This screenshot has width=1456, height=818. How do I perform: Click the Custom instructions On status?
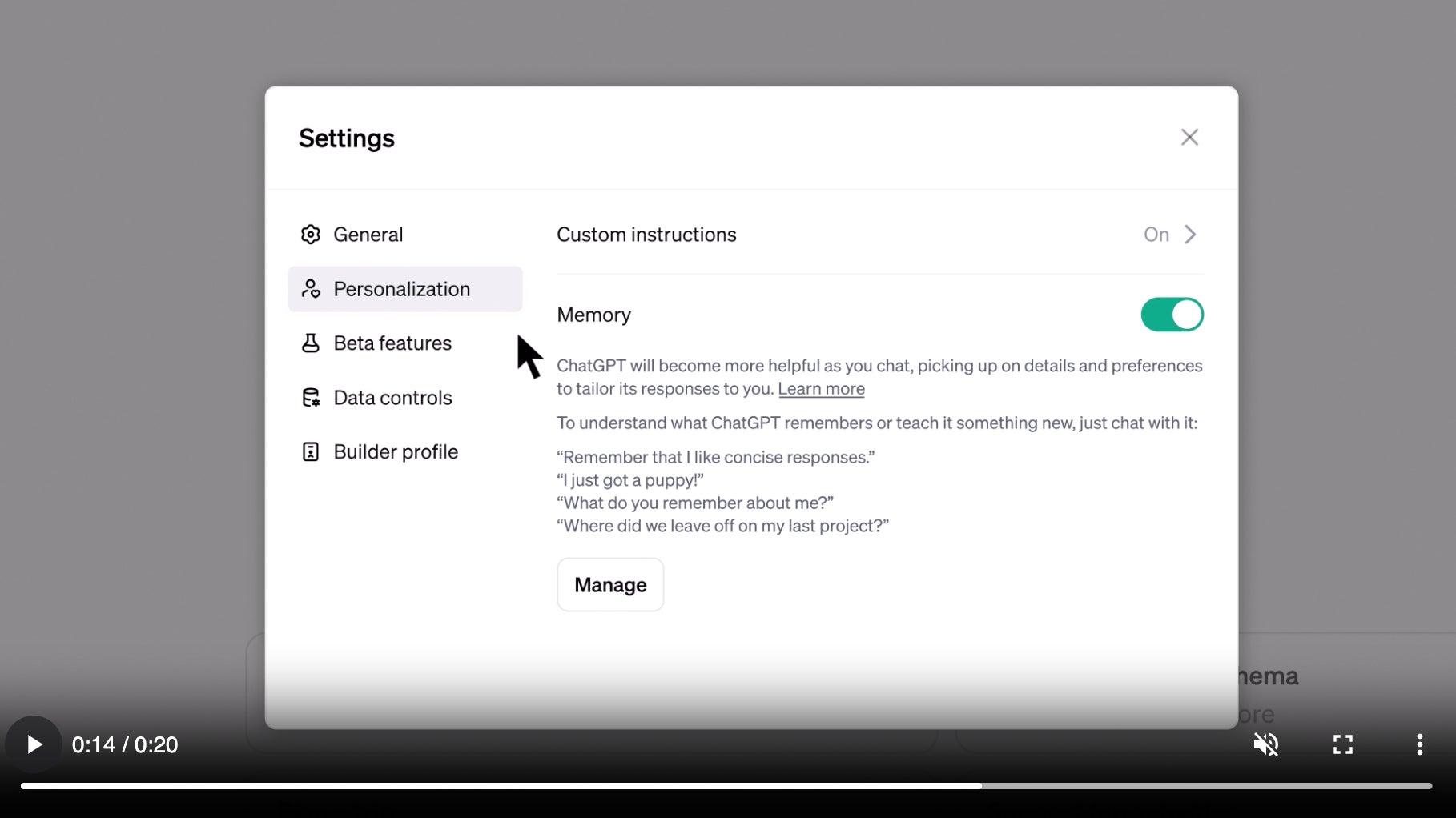click(x=1156, y=235)
